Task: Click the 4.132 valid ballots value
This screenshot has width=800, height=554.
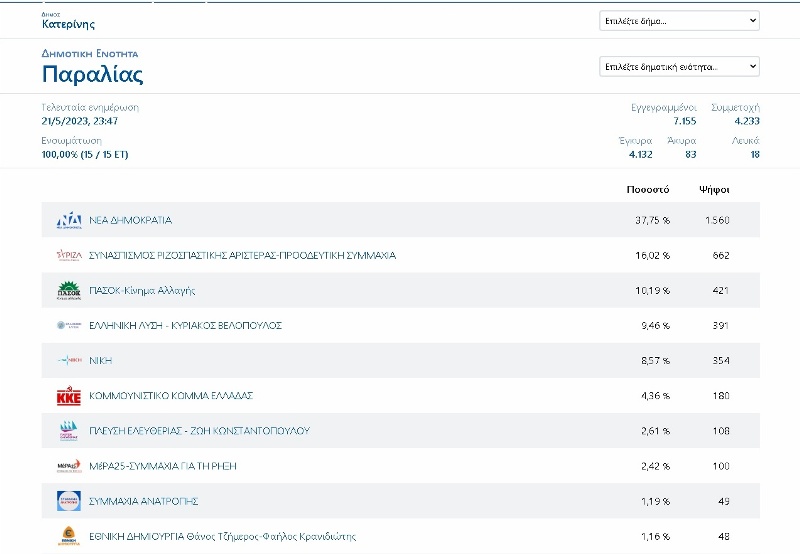Action: point(640,154)
